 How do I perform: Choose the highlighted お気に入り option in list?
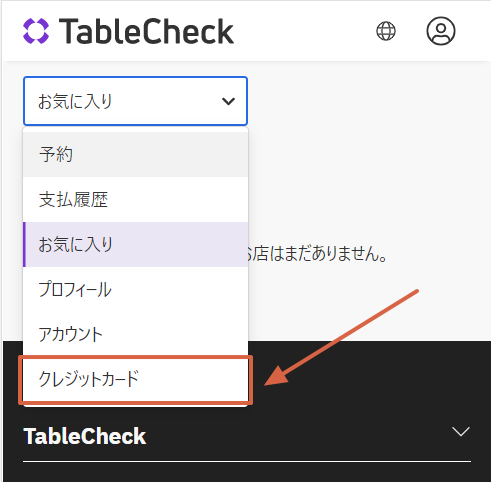[x=135, y=244]
